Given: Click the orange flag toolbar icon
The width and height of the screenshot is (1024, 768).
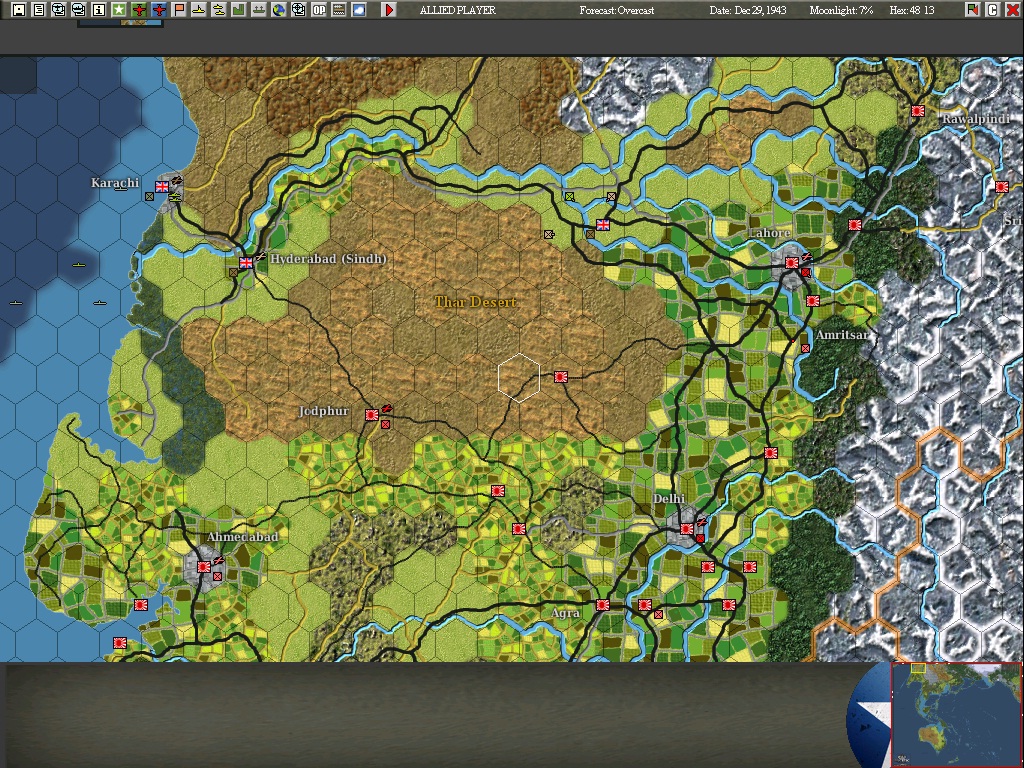Looking at the screenshot, I should (x=179, y=10).
